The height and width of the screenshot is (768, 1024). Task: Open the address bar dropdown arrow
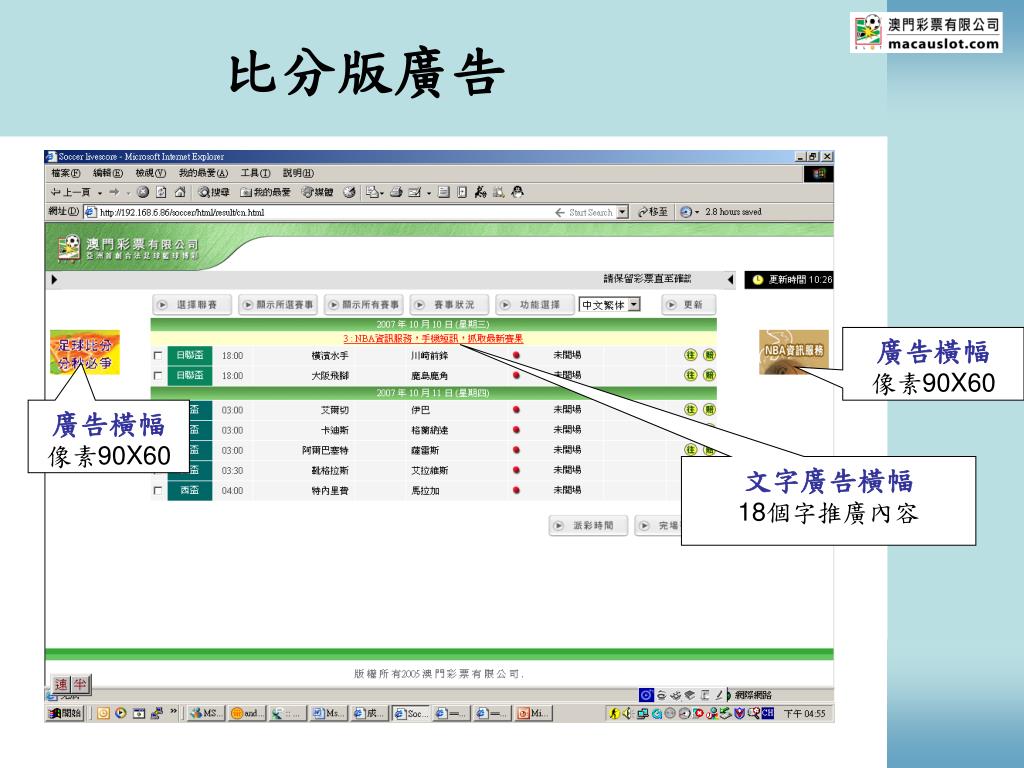pos(622,212)
